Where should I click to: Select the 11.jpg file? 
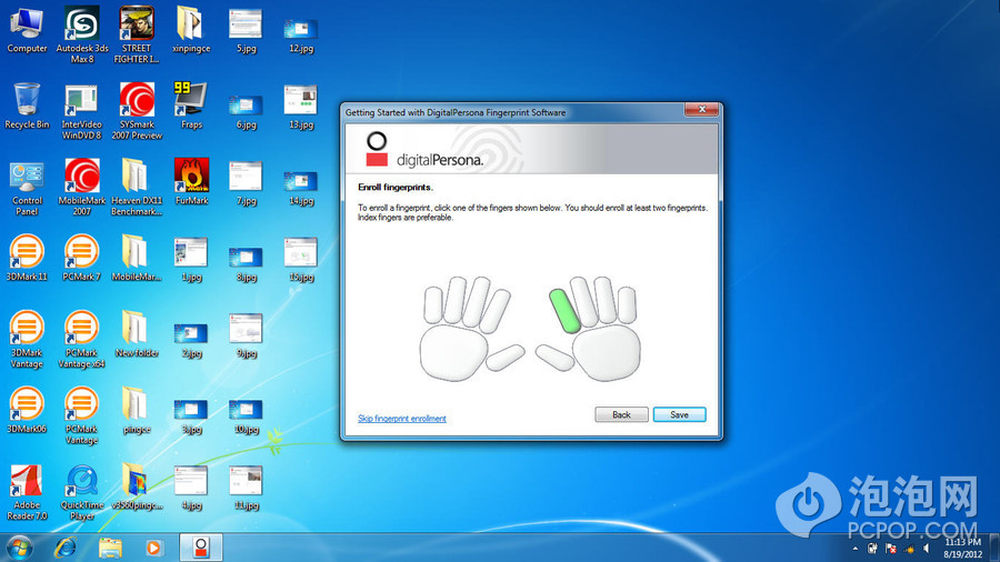246,488
